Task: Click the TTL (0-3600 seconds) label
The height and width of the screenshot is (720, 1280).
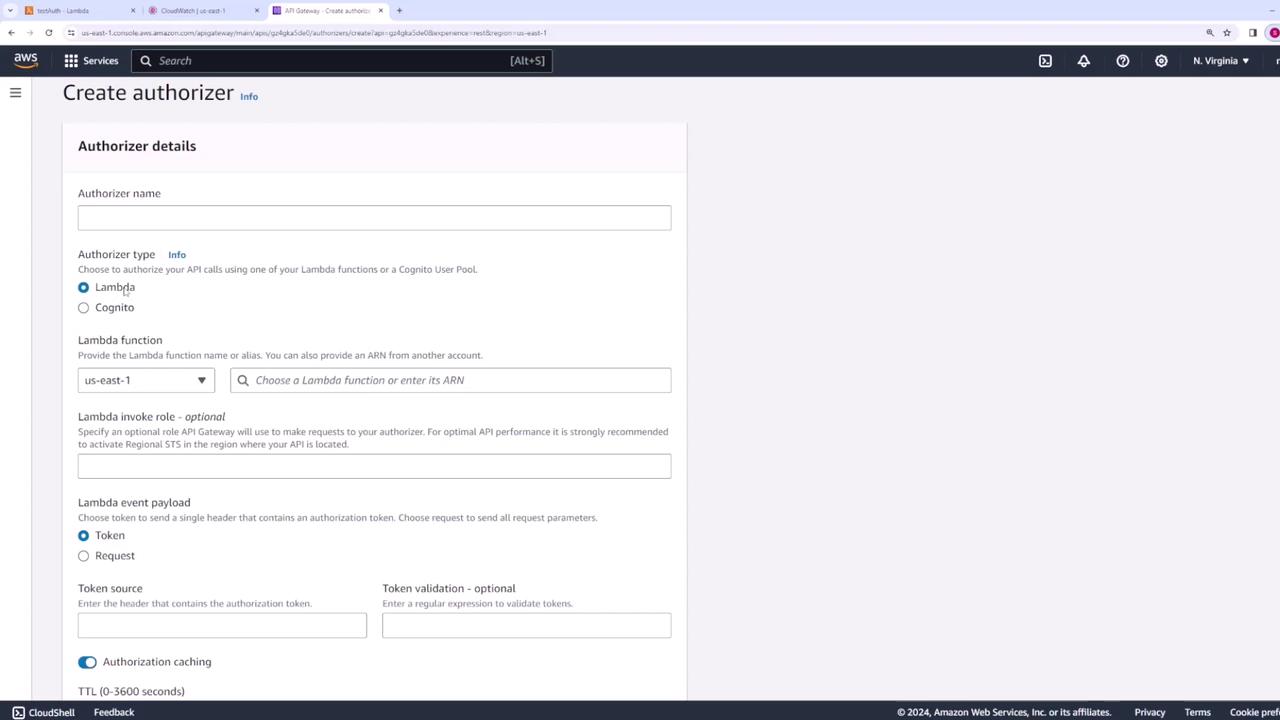Action: click(x=131, y=691)
